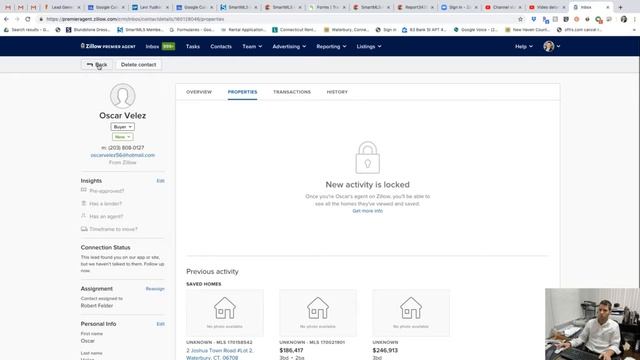Click the padlock locked activity icon
The width and height of the screenshot is (640, 360).
[x=367, y=158]
